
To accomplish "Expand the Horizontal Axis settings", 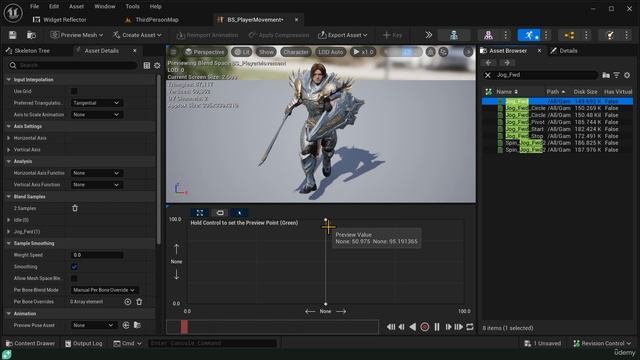I will (x=9, y=138).
